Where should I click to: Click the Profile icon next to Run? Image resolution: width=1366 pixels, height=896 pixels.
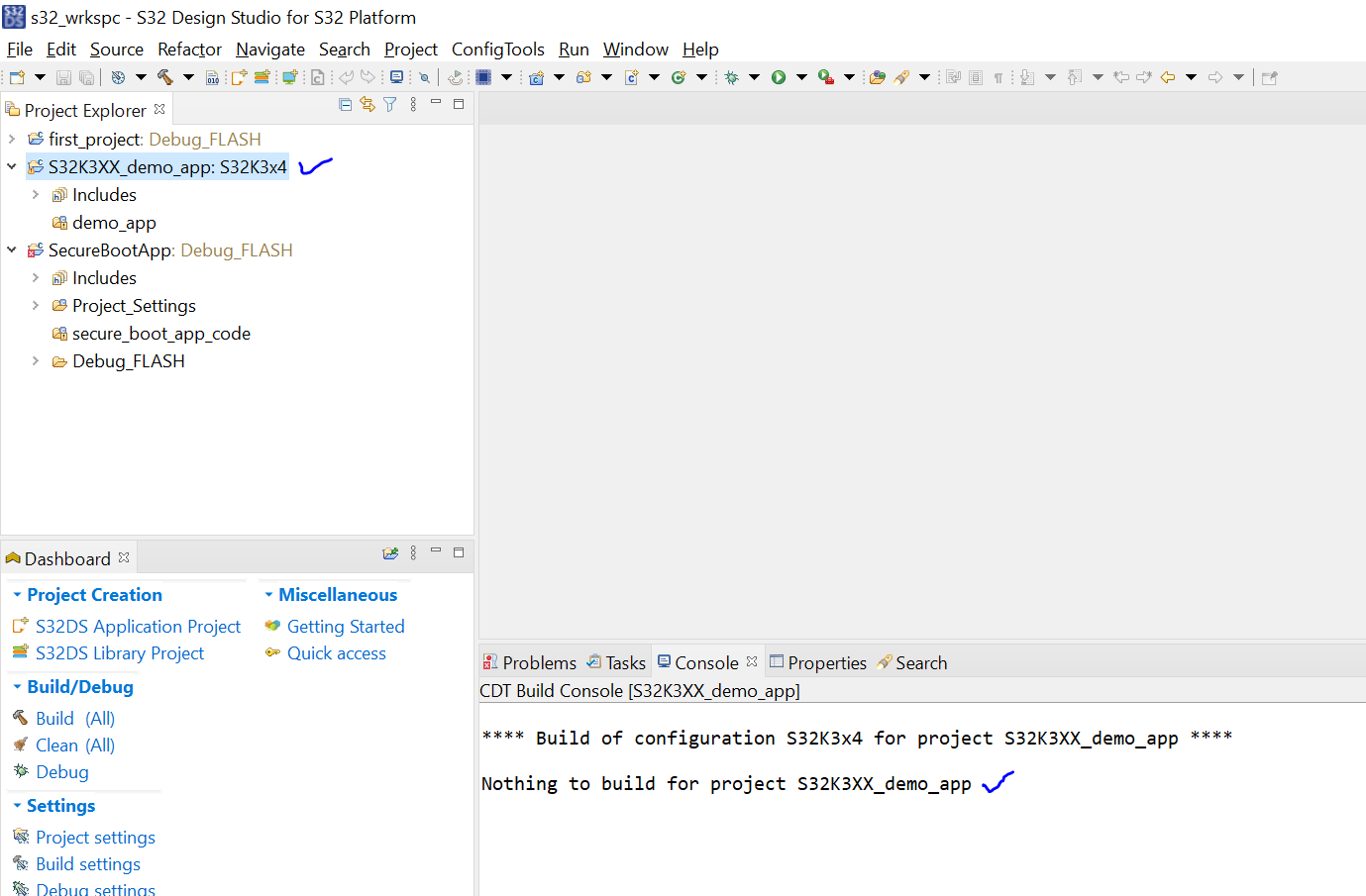825,76
